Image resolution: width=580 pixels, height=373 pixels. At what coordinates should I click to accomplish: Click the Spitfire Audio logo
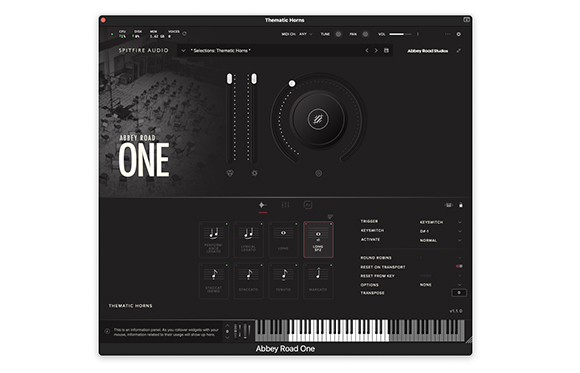pyautogui.click(x=144, y=50)
